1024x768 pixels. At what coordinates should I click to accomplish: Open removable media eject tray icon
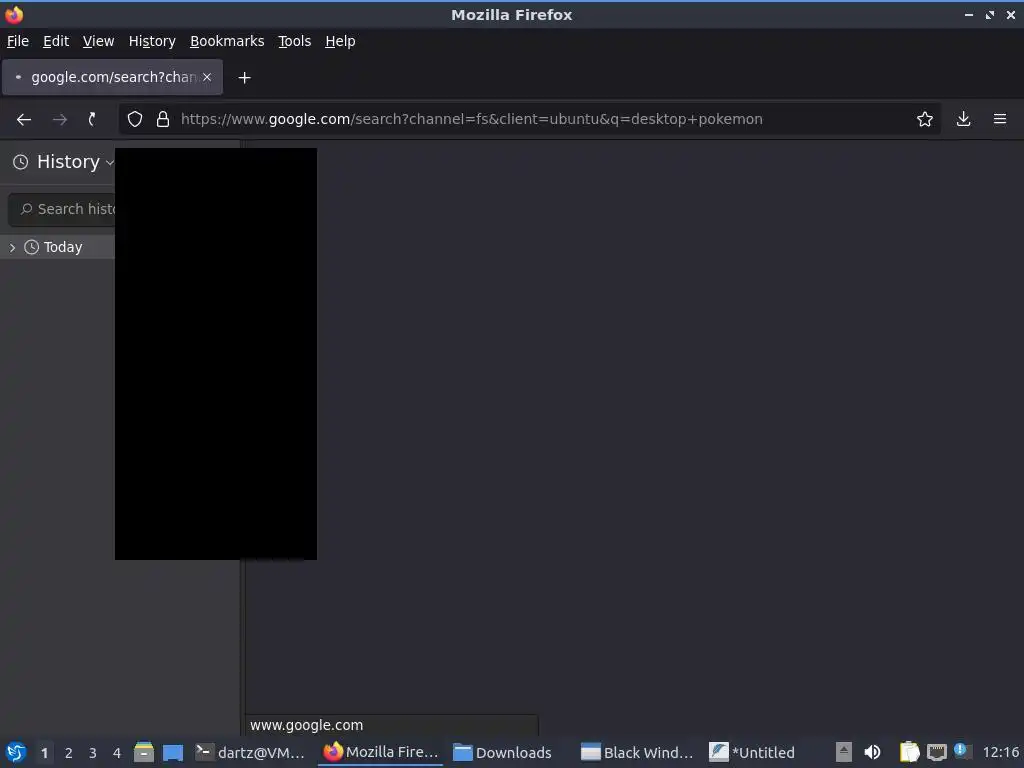point(843,752)
